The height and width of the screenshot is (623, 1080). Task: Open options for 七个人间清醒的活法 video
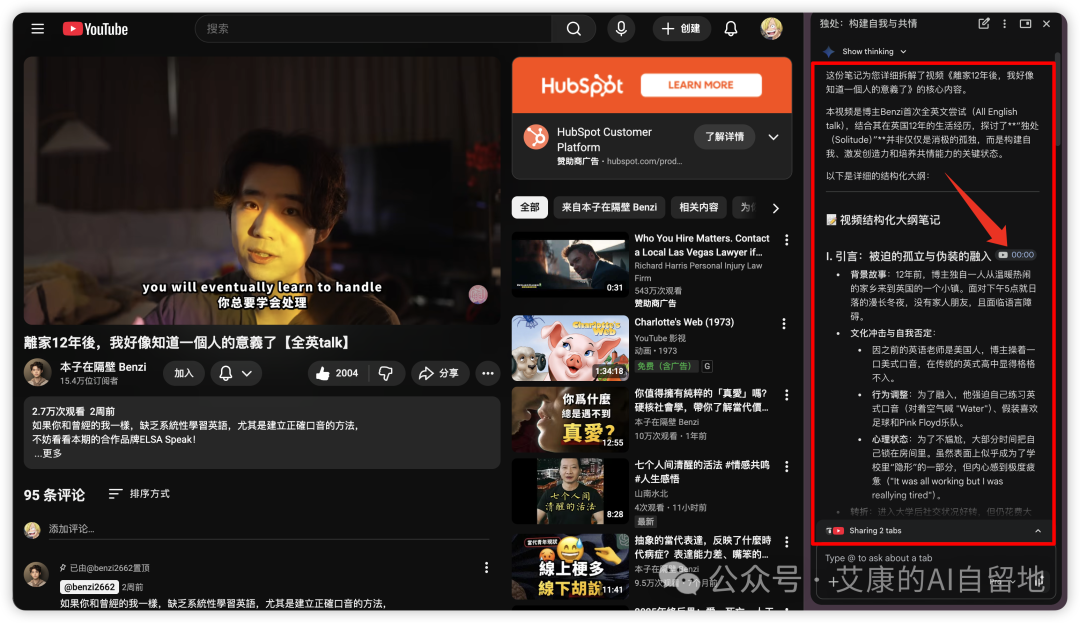click(x=787, y=467)
